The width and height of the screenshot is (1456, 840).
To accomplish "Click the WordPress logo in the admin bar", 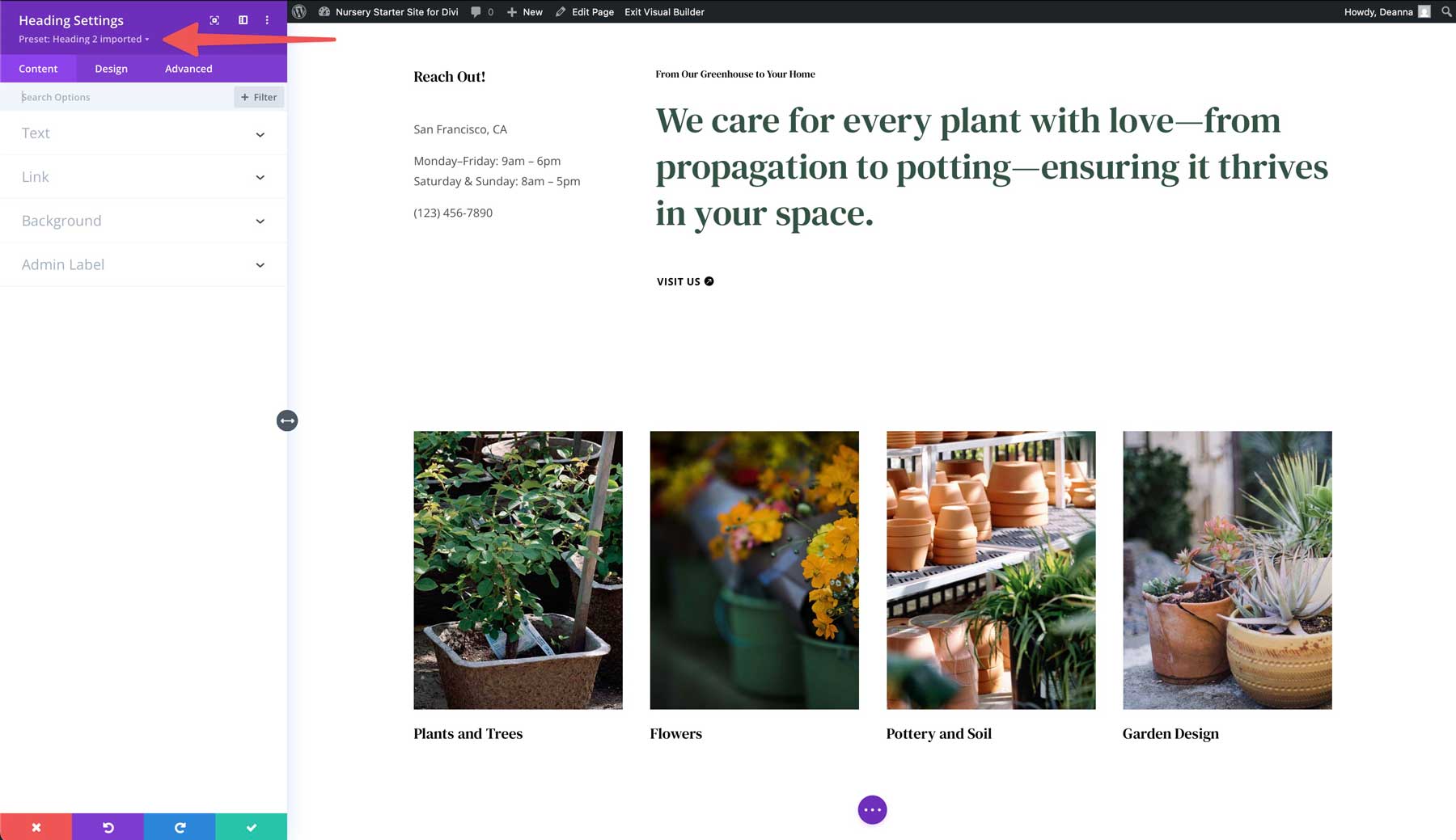I will (x=298, y=11).
